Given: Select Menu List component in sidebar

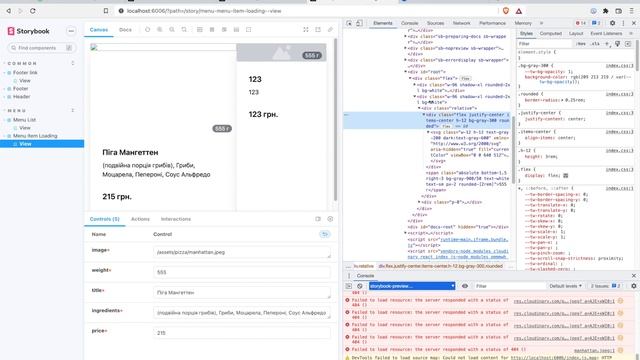Looking at the screenshot, I should click(x=24, y=120).
